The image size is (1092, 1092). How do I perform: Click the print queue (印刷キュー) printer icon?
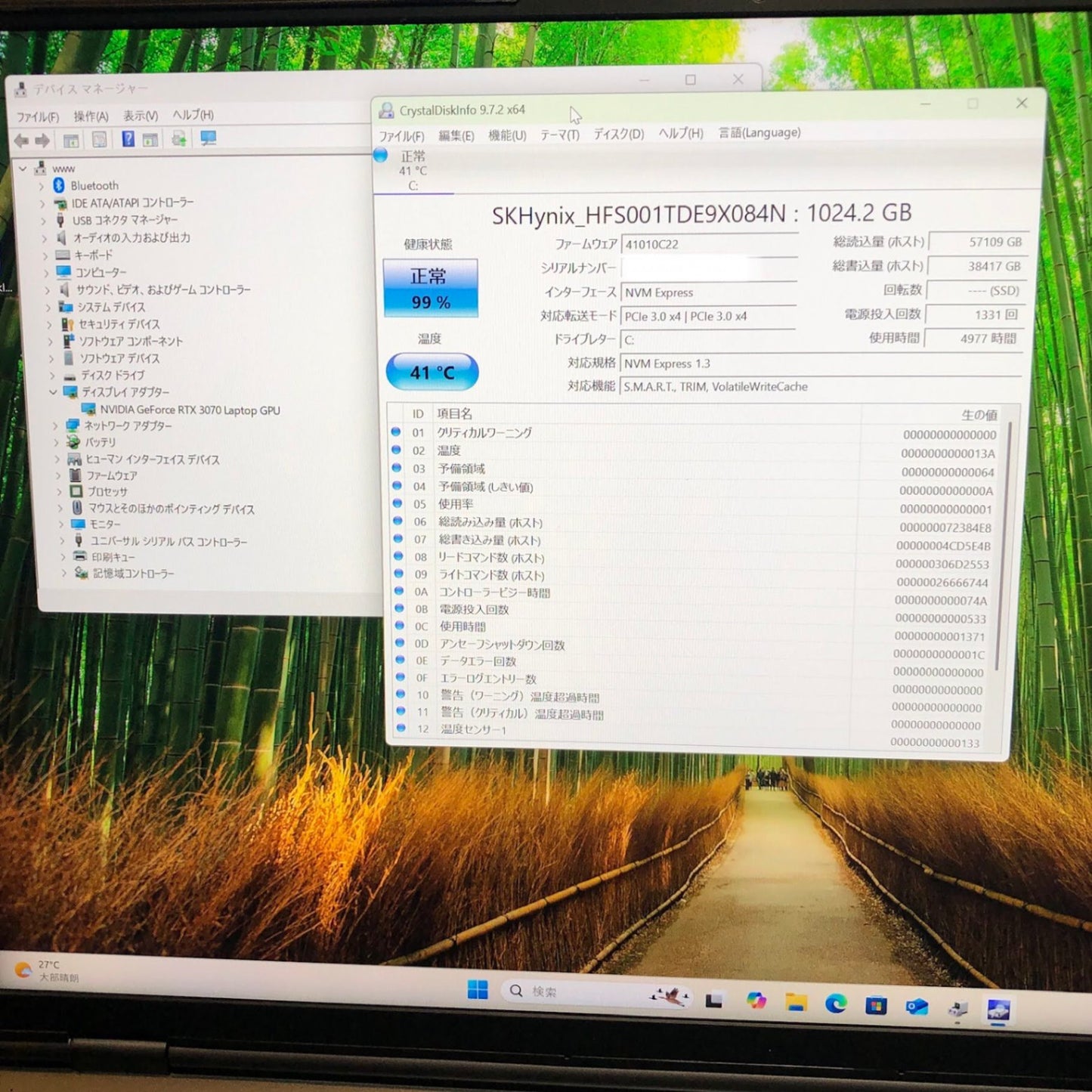pyautogui.click(x=80, y=557)
